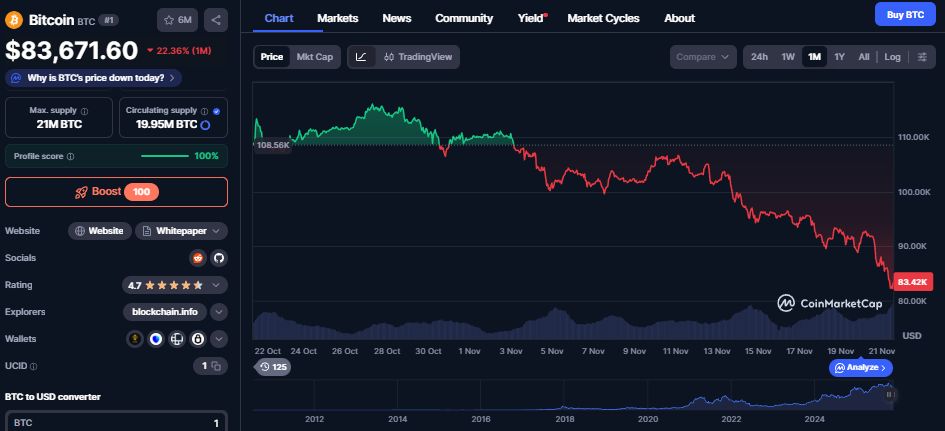Click the Bitcoin logo icon
Image resolution: width=945 pixels, height=431 pixels.
click(14, 20)
